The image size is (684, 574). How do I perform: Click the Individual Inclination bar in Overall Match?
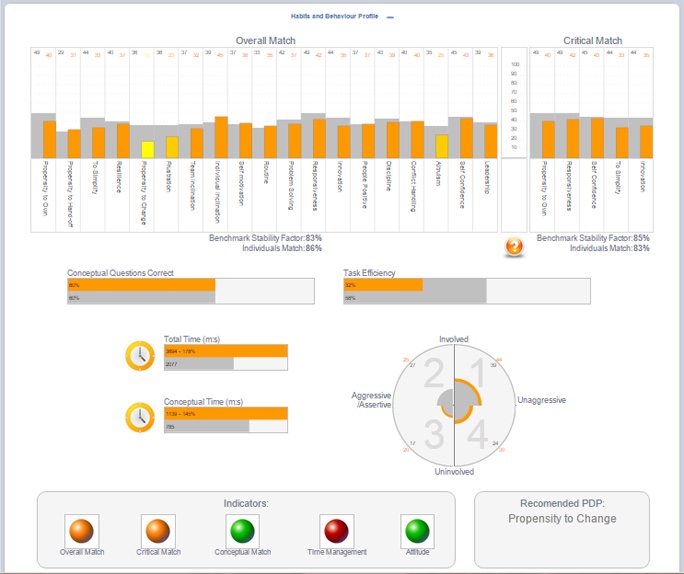click(x=221, y=137)
